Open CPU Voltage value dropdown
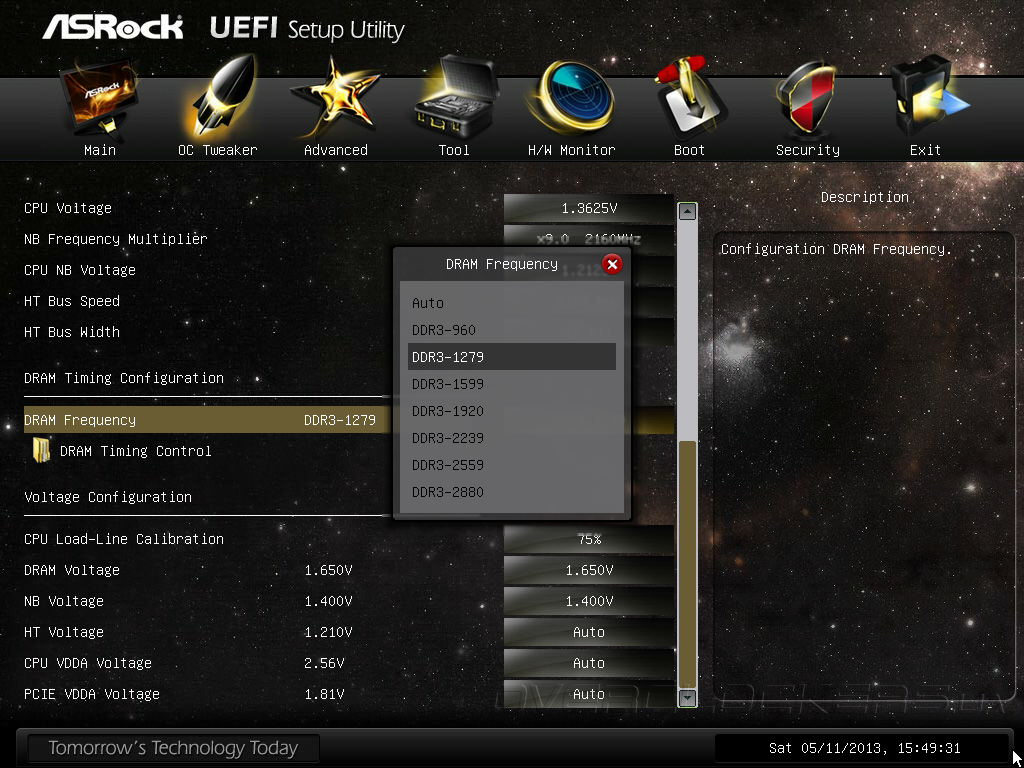The height and width of the screenshot is (768, 1024). 589,208
